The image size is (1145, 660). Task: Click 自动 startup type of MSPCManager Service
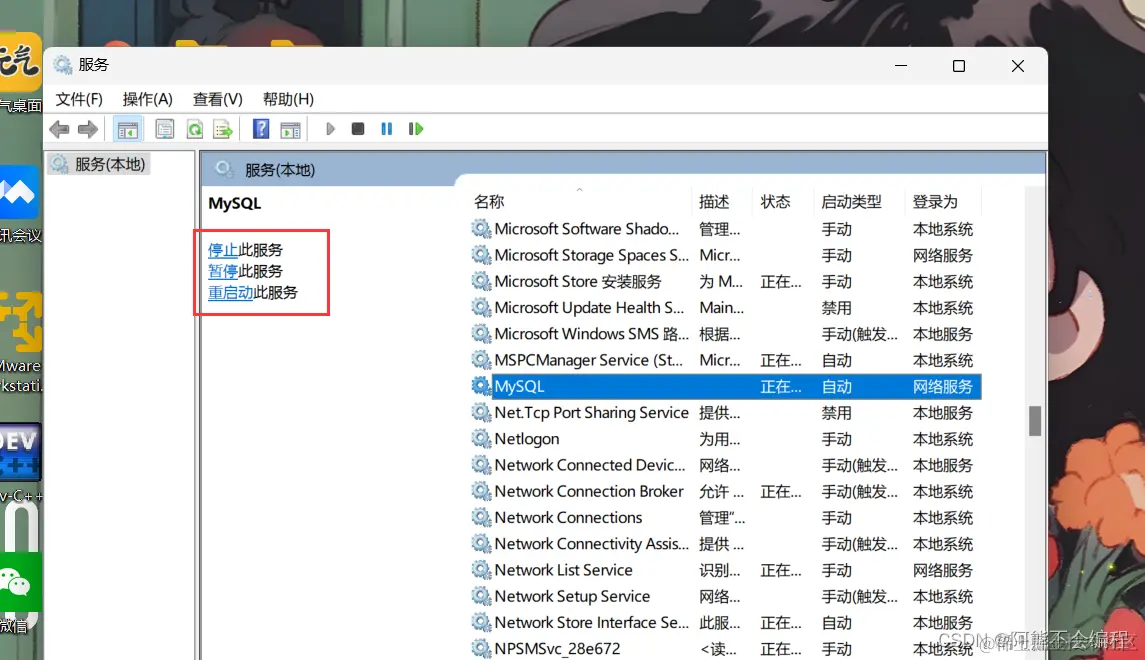(836, 361)
